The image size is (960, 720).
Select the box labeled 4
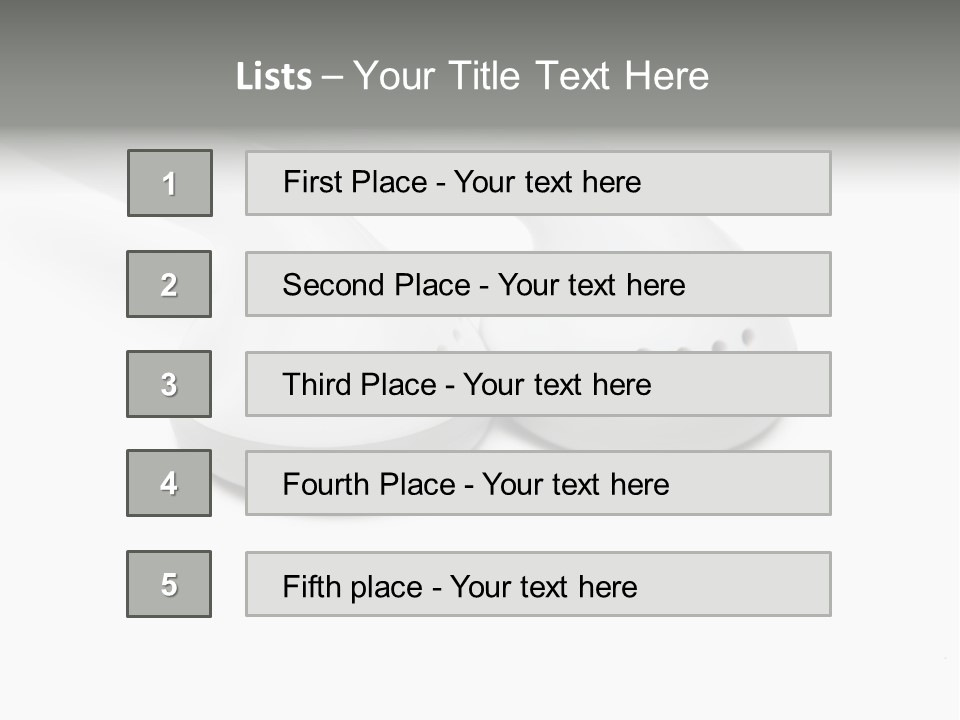click(x=169, y=483)
